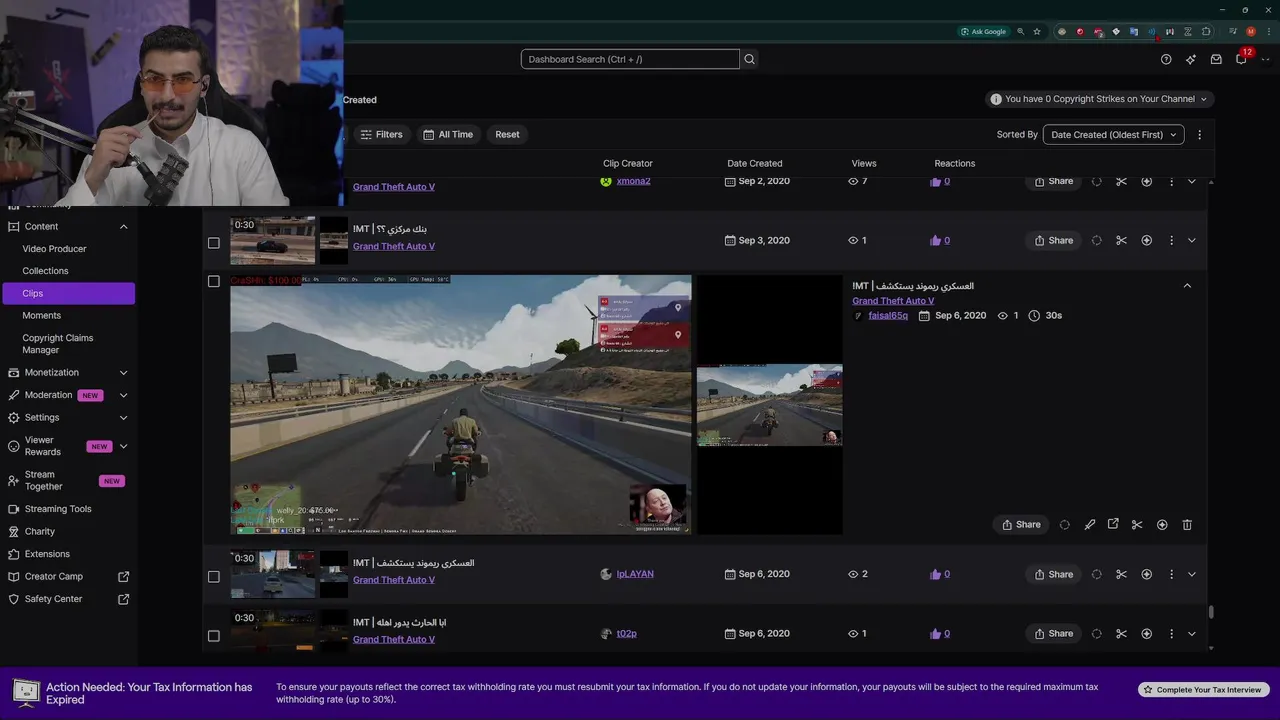Click the lpLAYAN clip 0:30 thumbnail

(x=273, y=574)
